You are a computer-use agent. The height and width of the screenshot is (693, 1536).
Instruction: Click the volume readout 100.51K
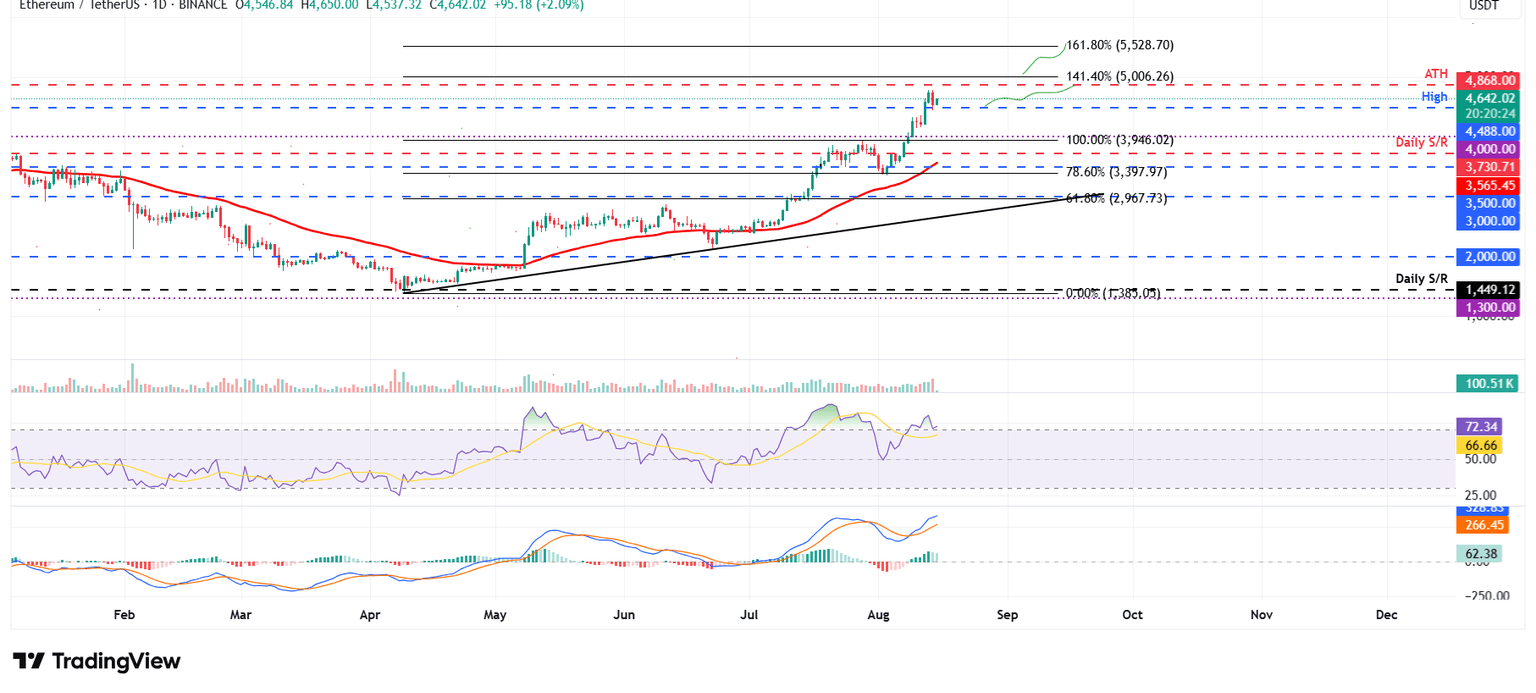(x=1487, y=383)
